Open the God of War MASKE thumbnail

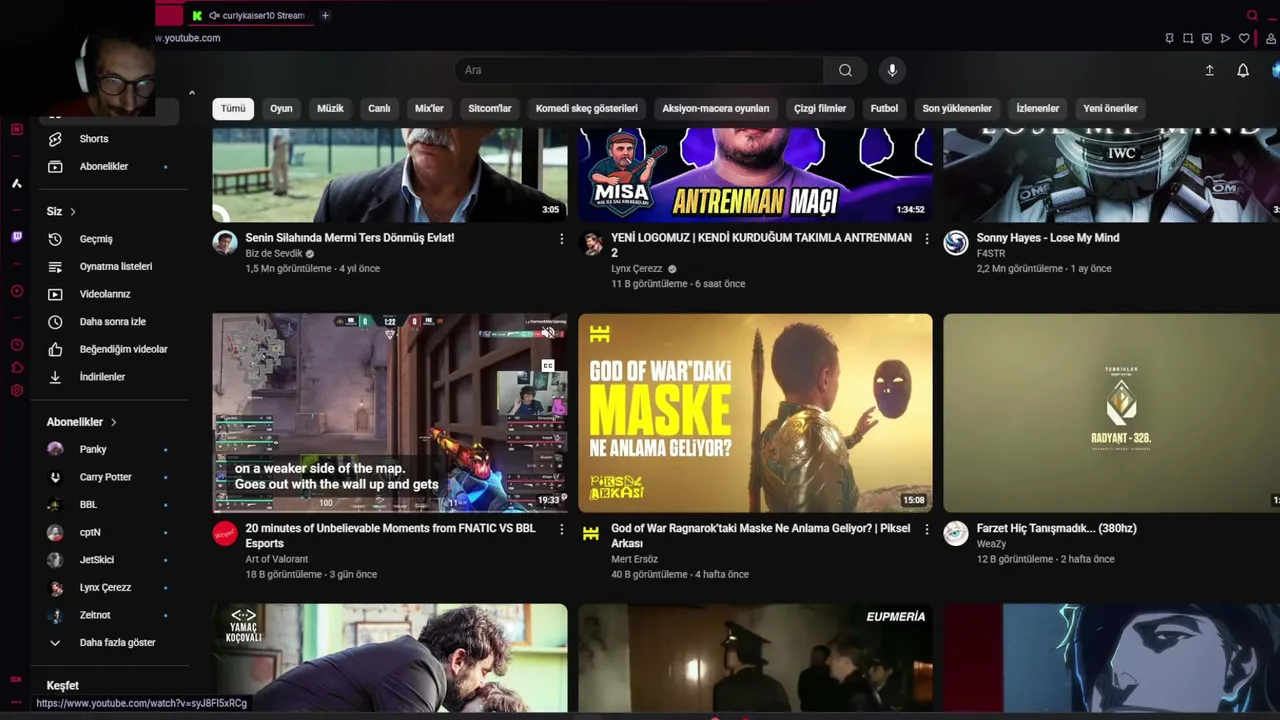click(x=755, y=413)
